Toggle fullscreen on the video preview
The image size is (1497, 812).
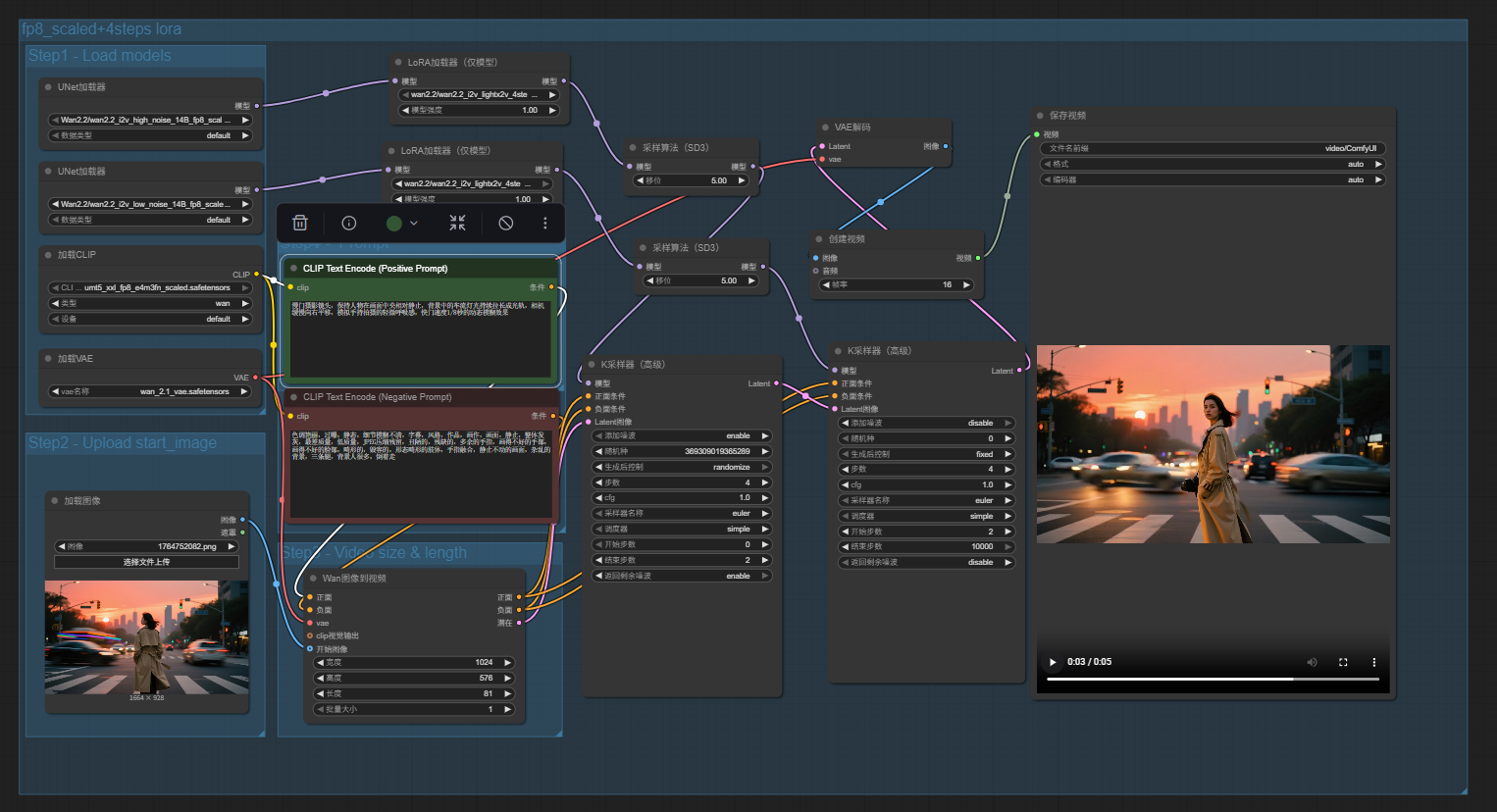[1343, 662]
